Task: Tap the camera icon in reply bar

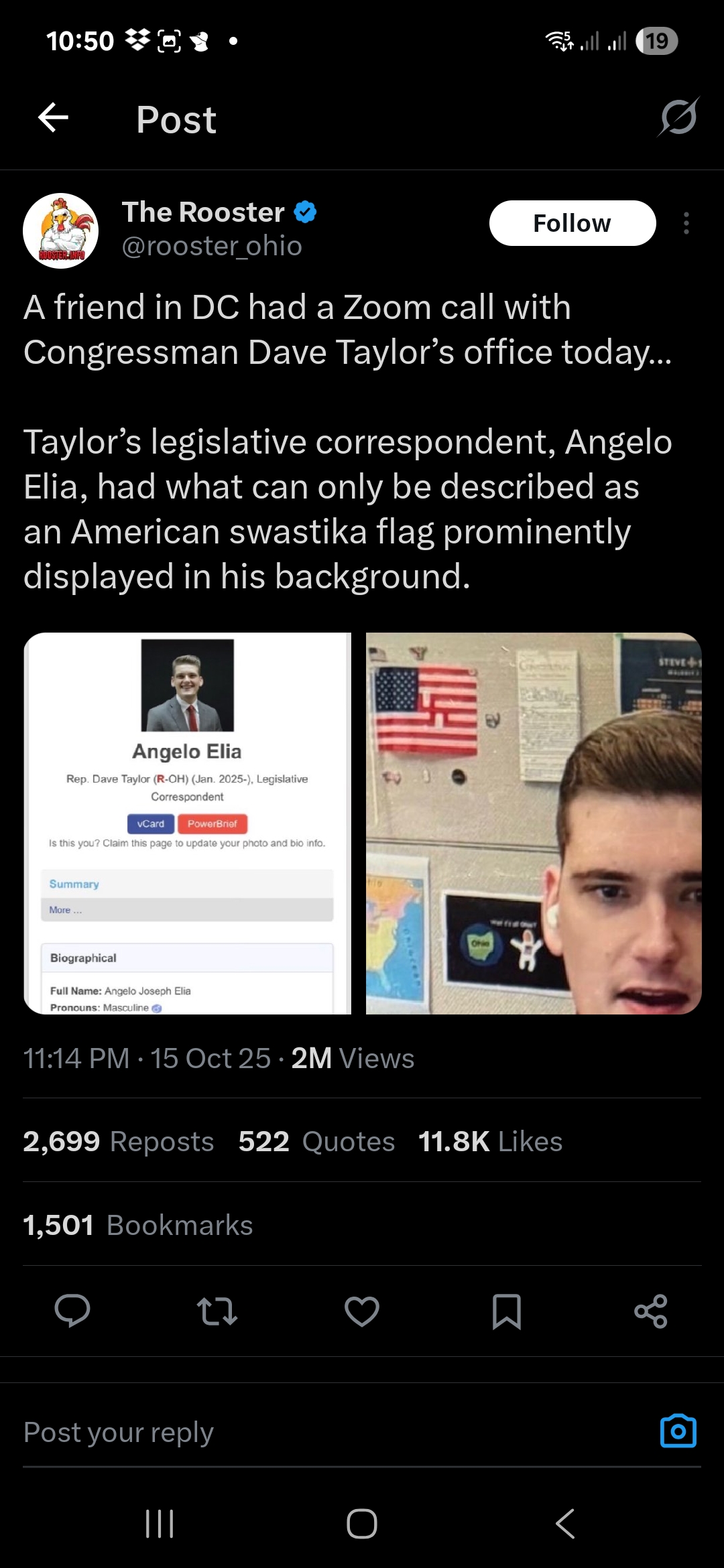Action: coord(678,1431)
